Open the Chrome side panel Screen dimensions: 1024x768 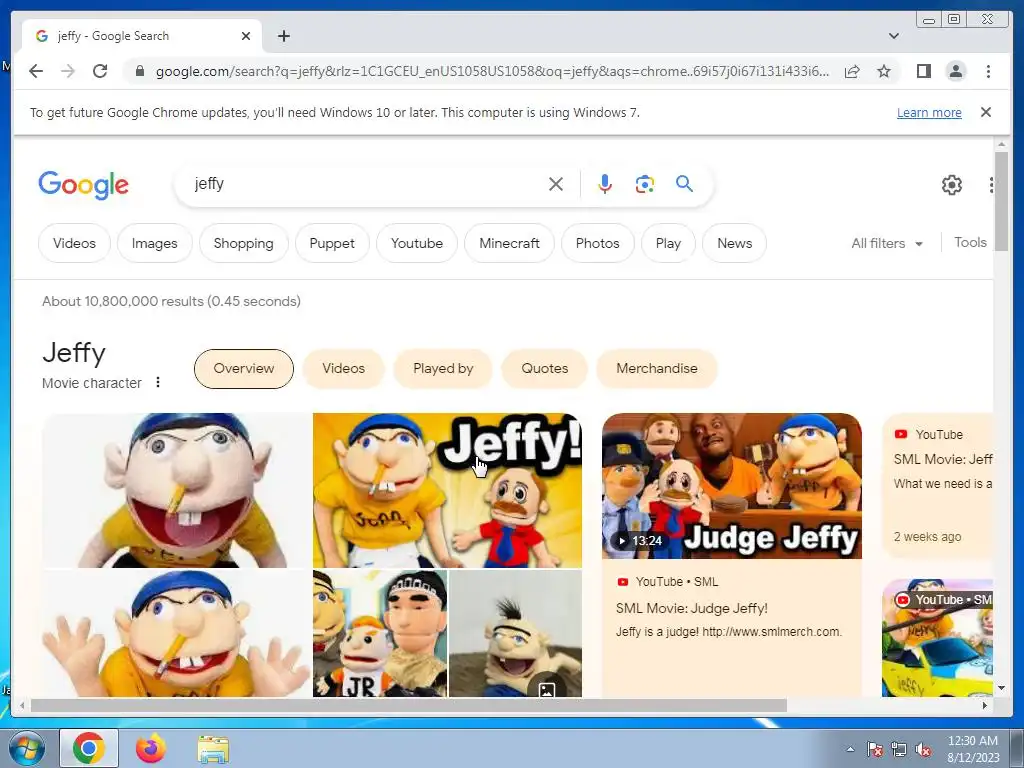(x=923, y=71)
